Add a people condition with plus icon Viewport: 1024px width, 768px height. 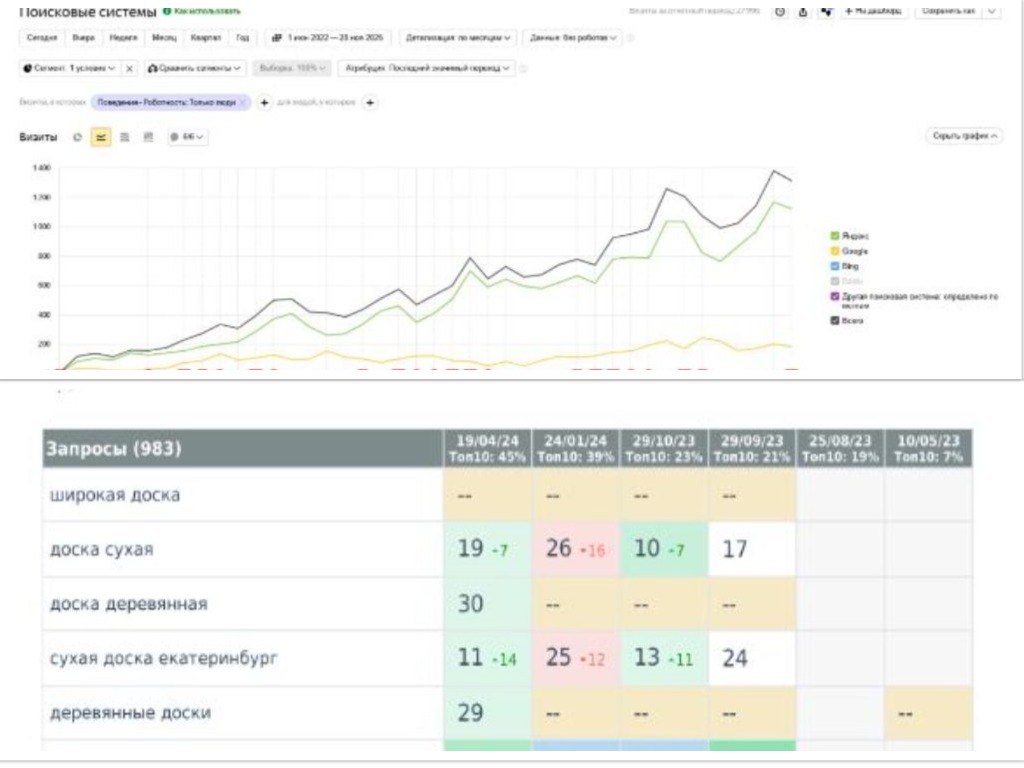369,103
